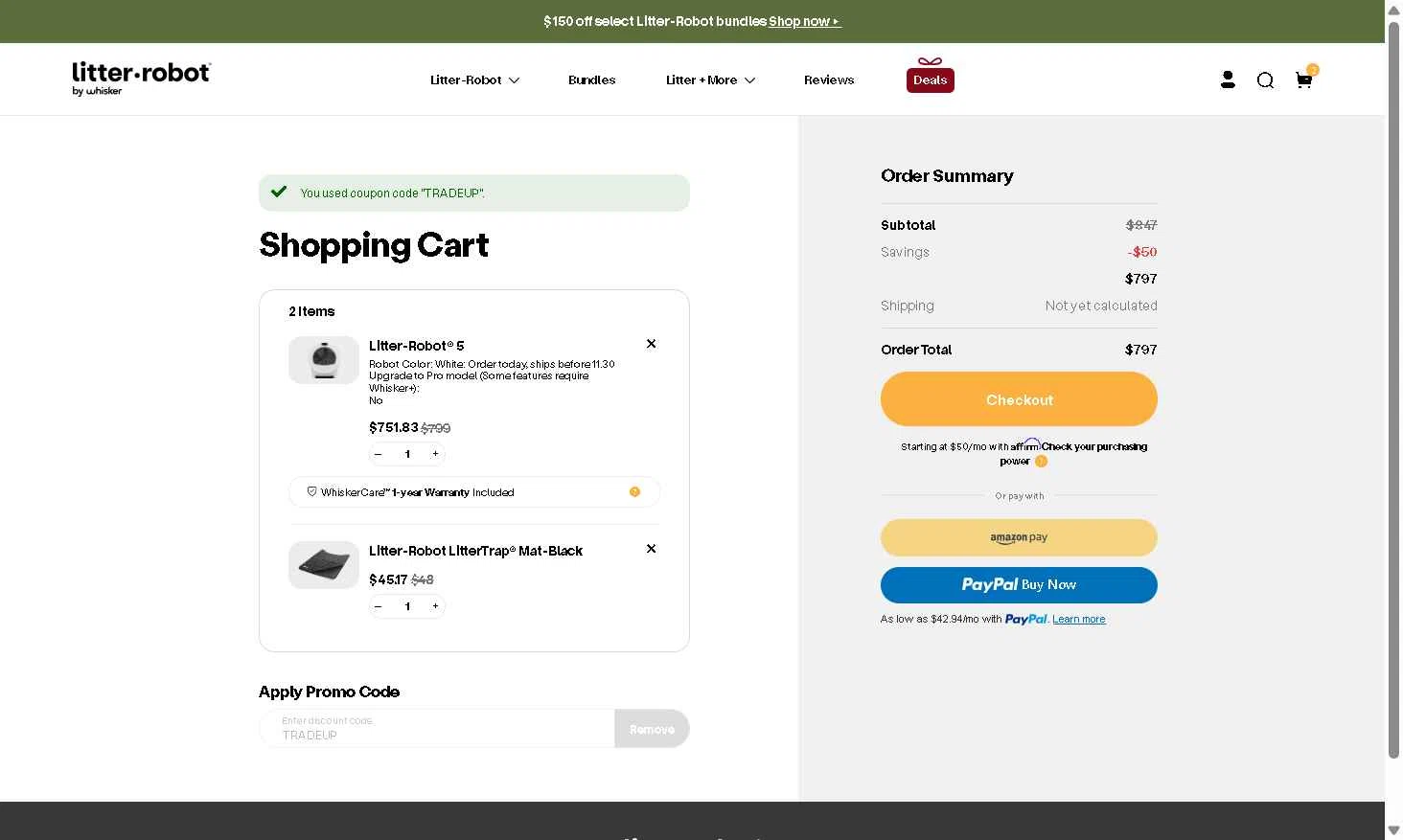The width and height of the screenshot is (1403, 840).
Task: Click the promo code input field
Action: [437, 729]
